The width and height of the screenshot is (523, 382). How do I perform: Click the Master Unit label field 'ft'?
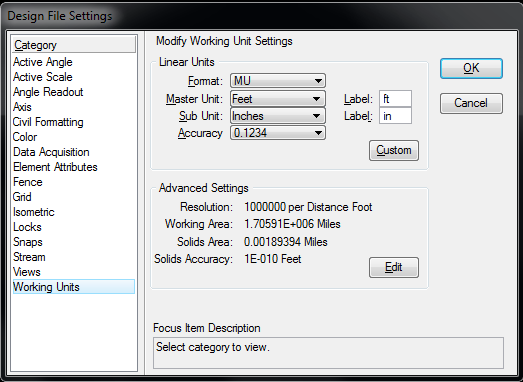pyautogui.click(x=395, y=99)
